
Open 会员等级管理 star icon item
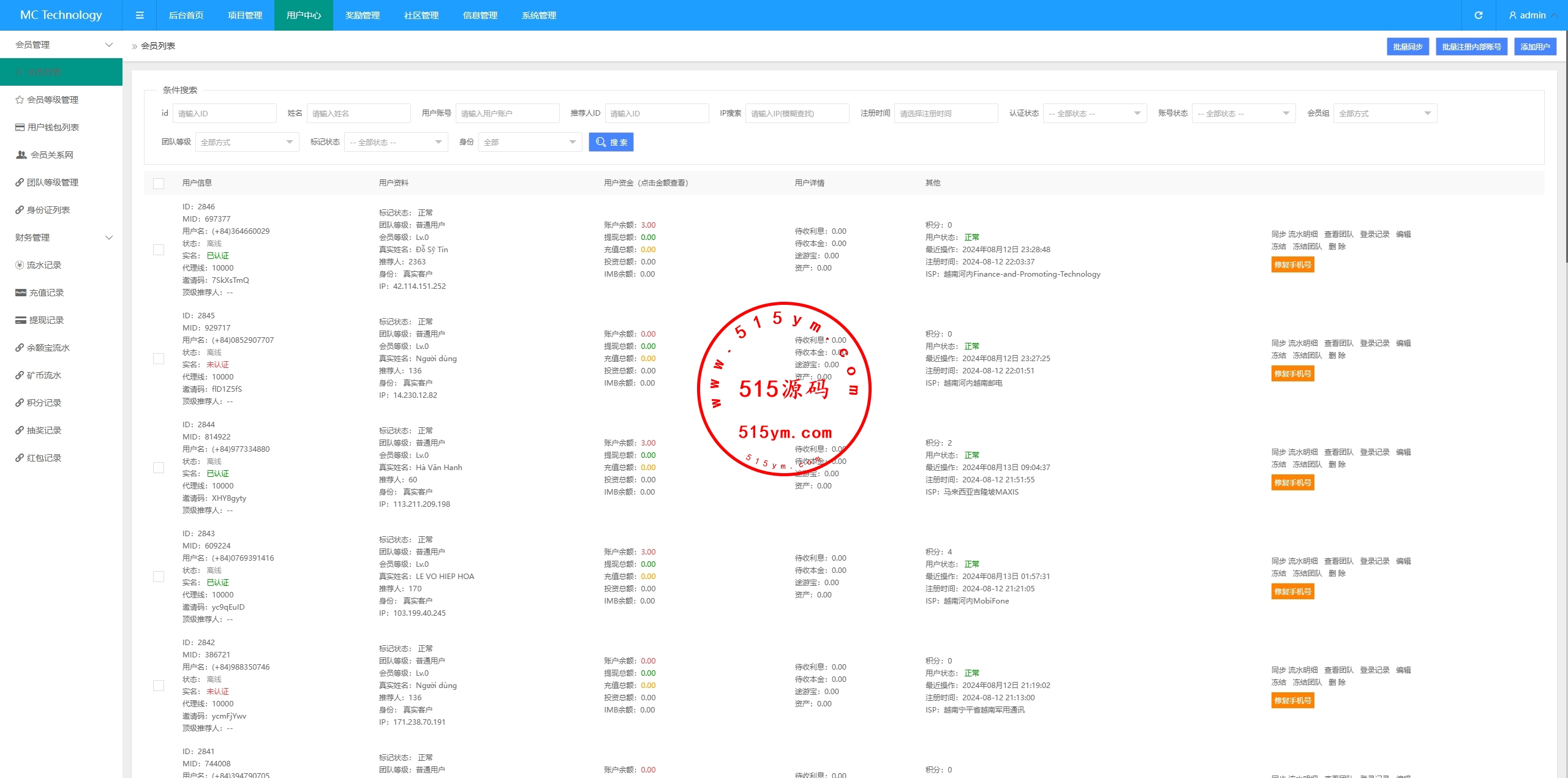[52, 100]
